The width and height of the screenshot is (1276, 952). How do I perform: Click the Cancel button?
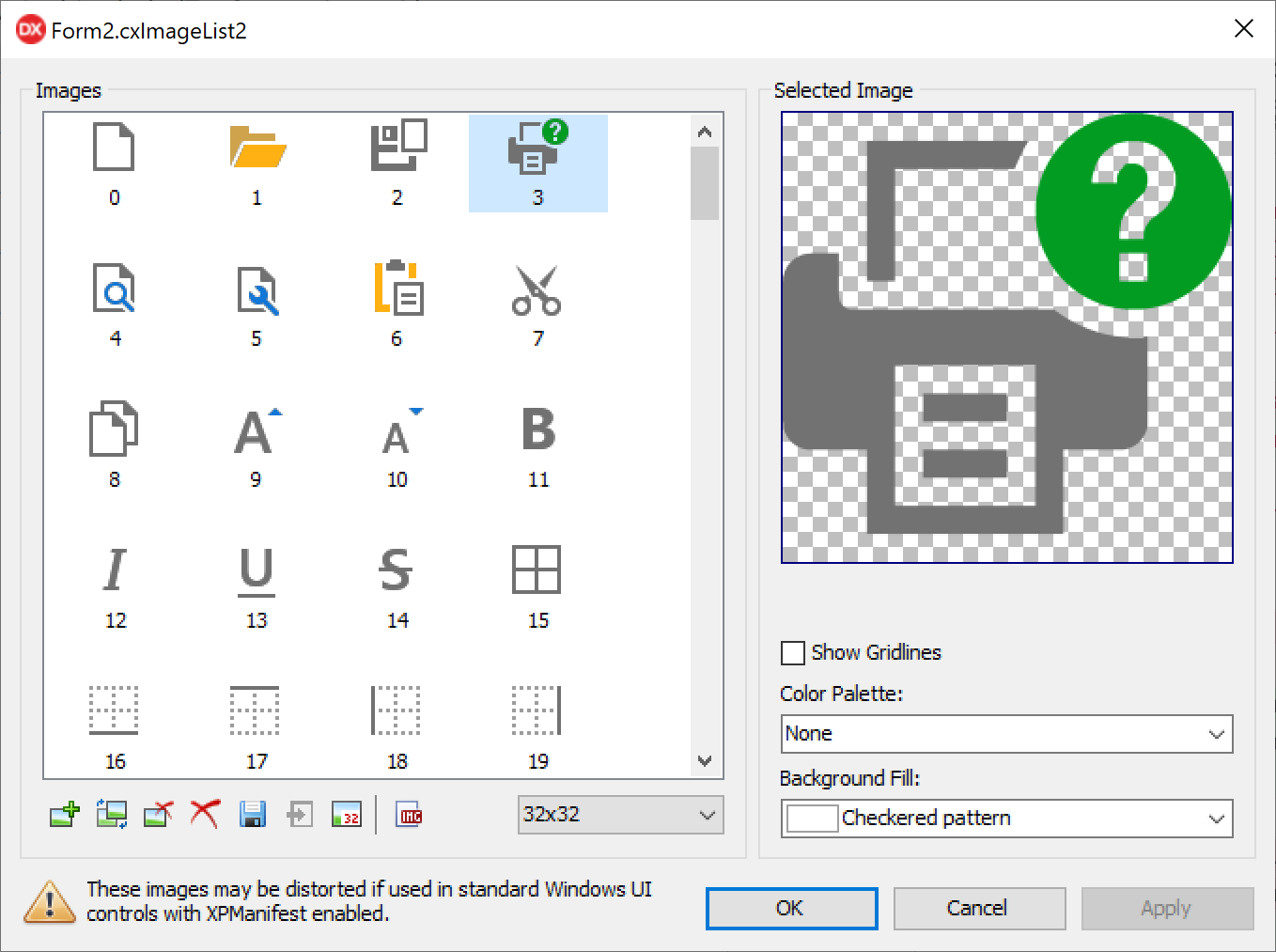(x=978, y=908)
